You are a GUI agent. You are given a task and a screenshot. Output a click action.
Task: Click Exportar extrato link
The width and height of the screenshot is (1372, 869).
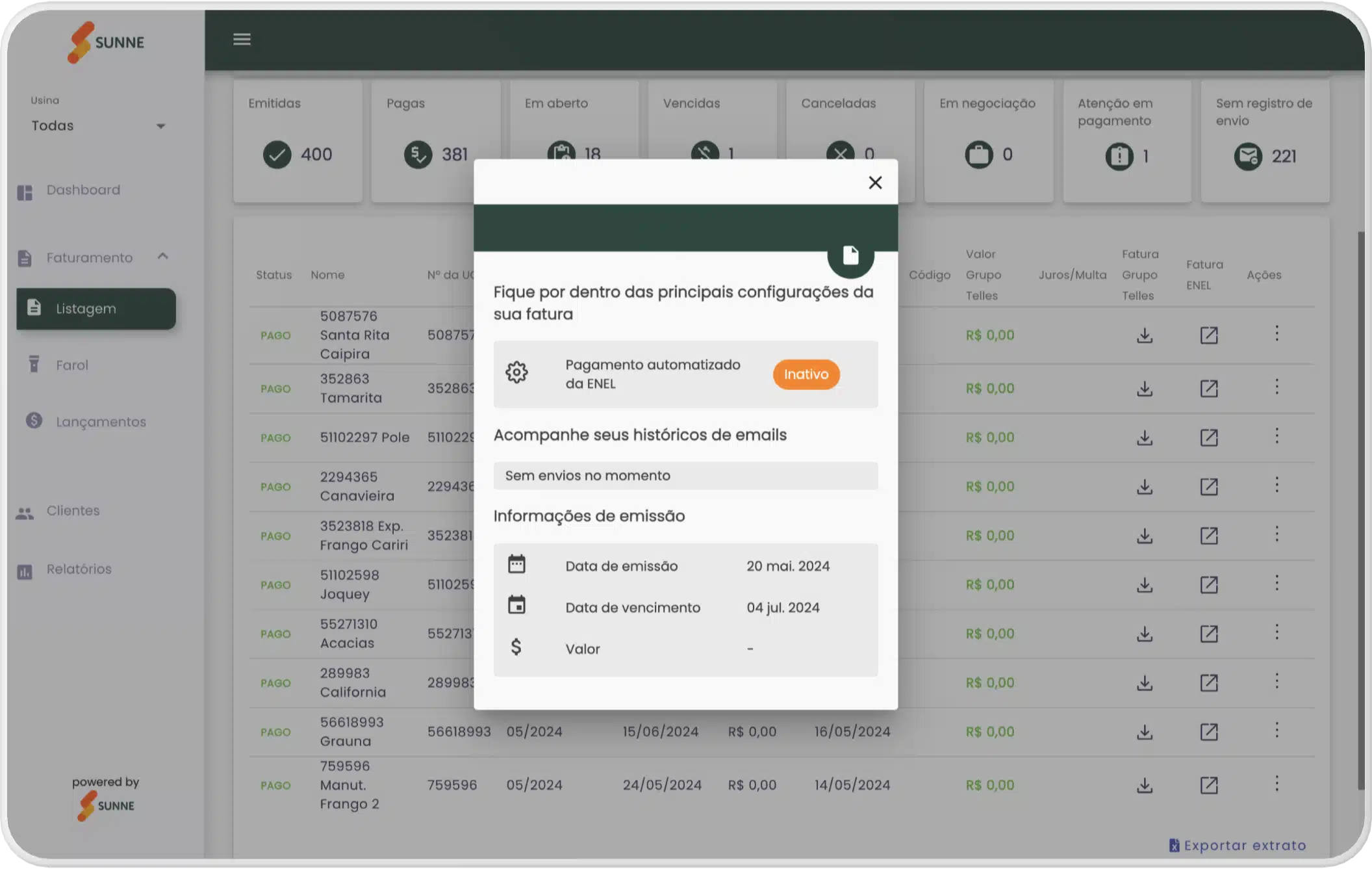[1238, 846]
